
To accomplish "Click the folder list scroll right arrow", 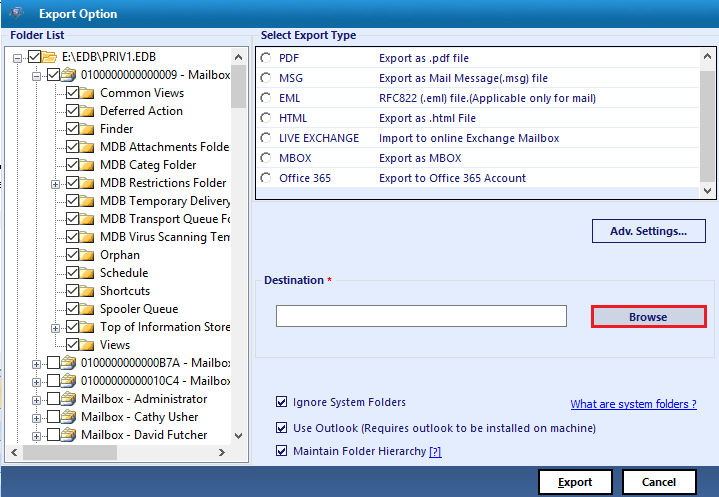I will click(222, 453).
